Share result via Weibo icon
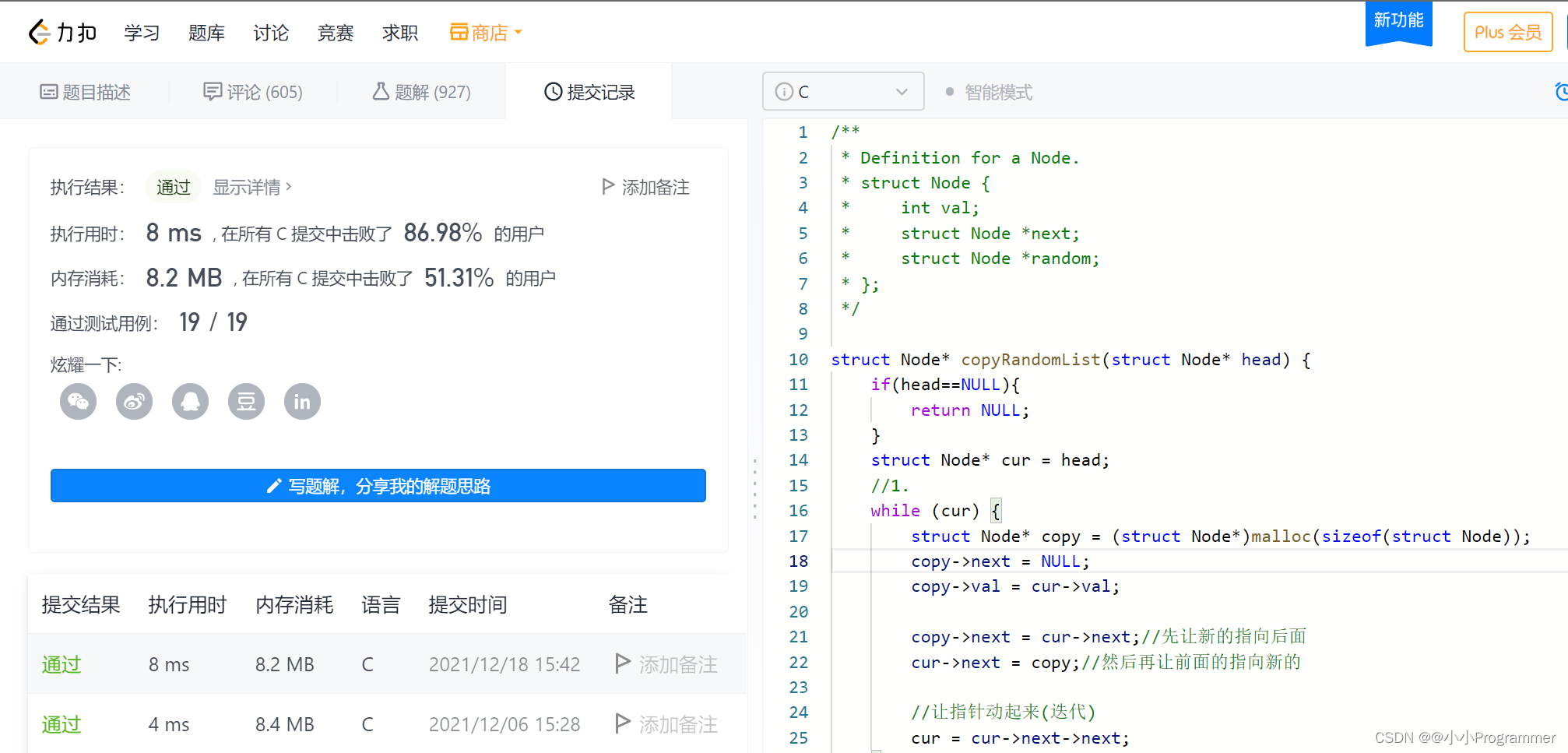Image resolution: width=1568 pixels, height=753 pixels. pyautogui.click(x=135, y=402)
